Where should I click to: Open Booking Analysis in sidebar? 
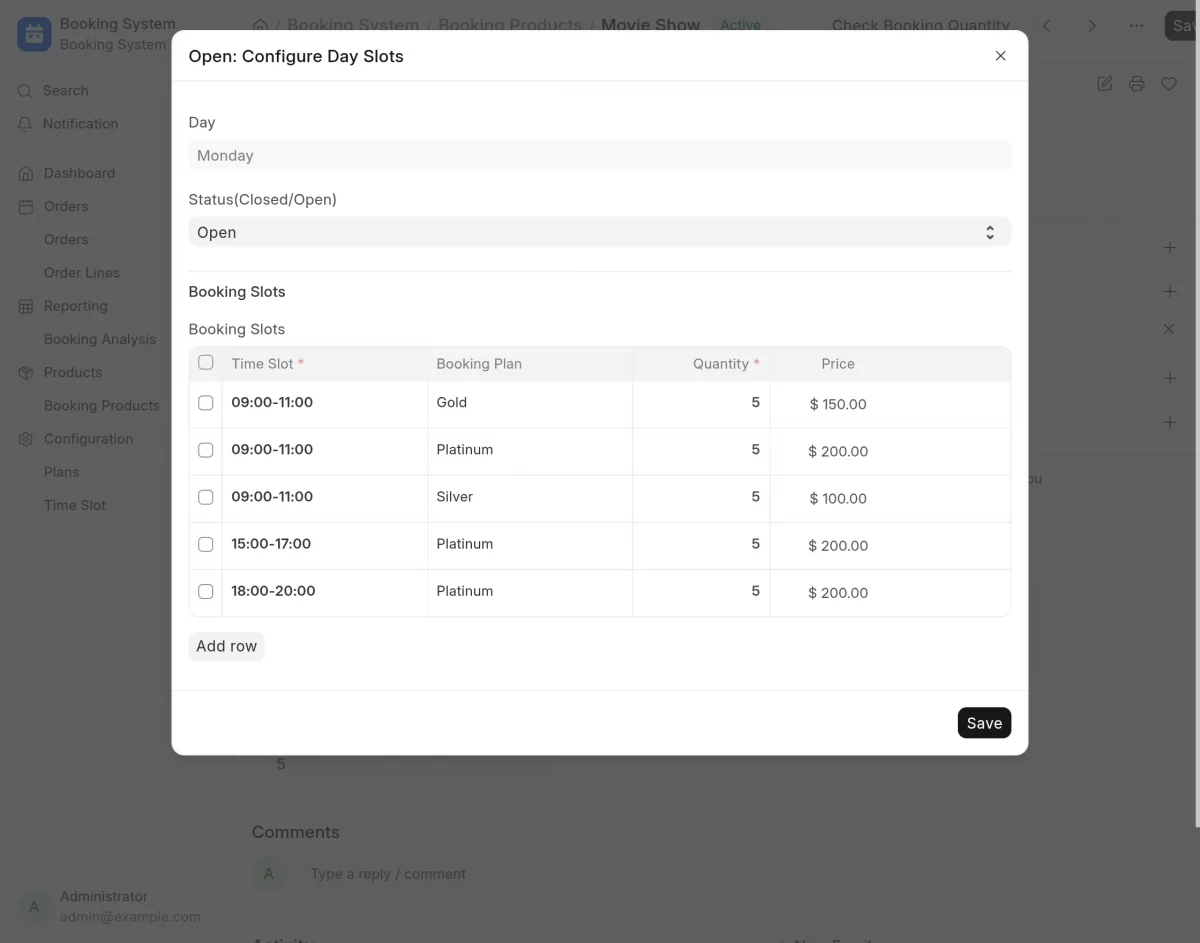tap(100, 339)
